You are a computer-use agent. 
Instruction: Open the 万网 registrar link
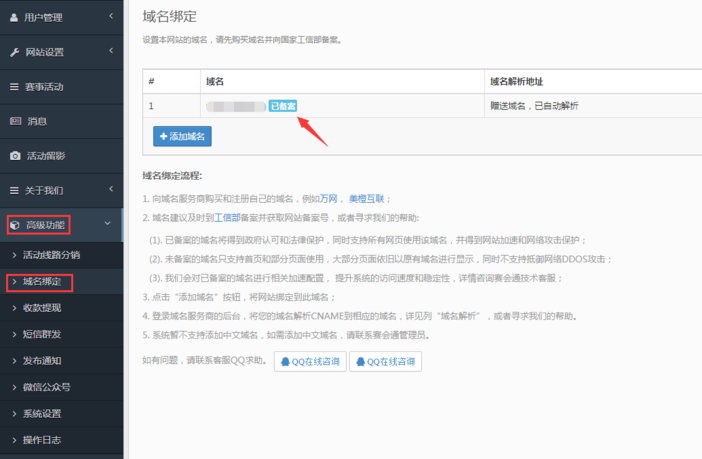[329, 199]
